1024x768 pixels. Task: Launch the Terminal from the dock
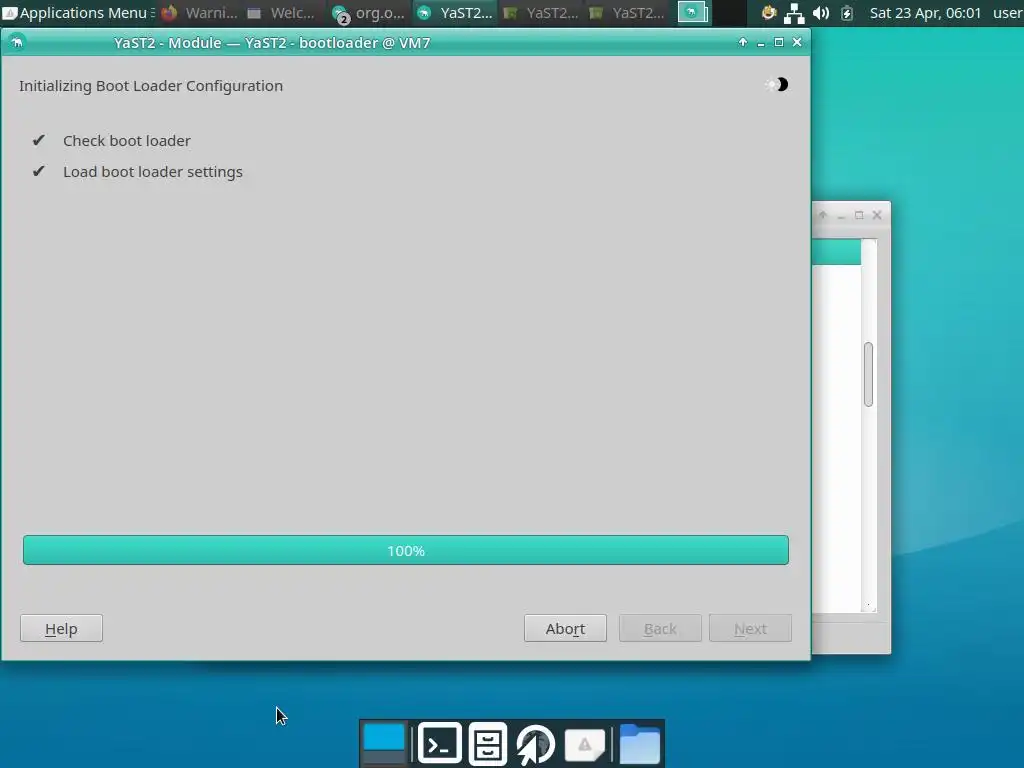[x=440, y=743]
